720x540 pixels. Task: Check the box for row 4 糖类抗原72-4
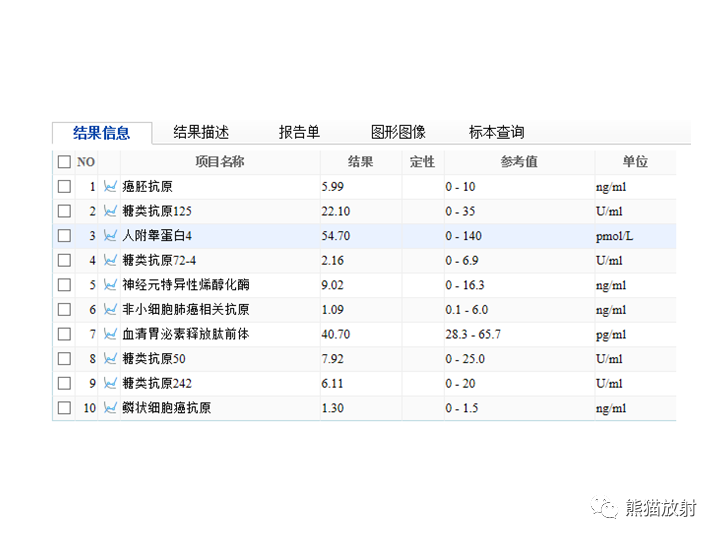(64, 260)
